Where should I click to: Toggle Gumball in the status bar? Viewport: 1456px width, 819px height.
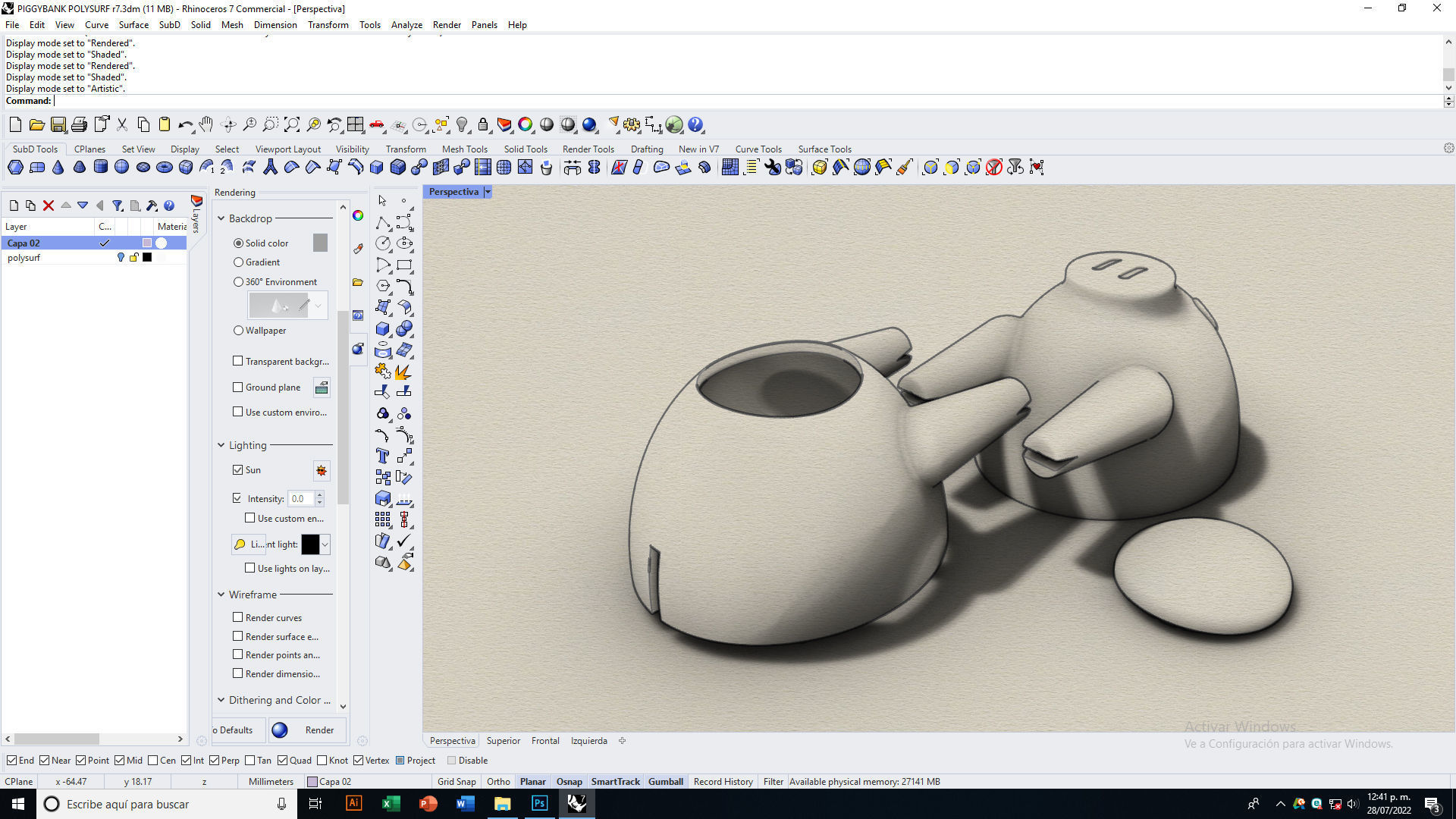666,782
